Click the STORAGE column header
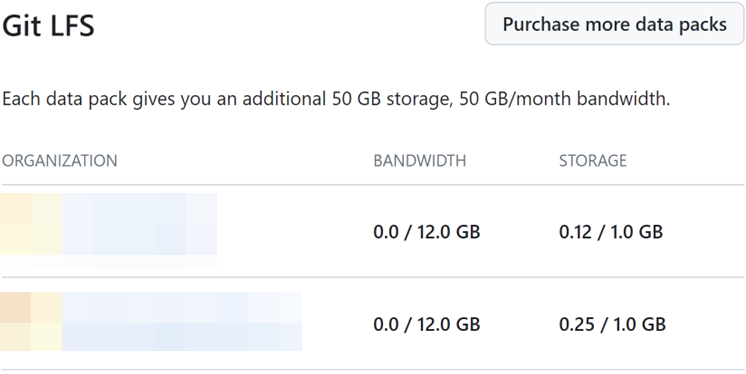 click(593, 161)
